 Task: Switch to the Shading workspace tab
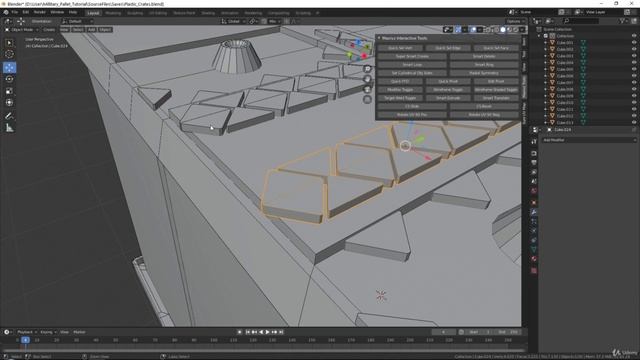click(x=208, y=13)
